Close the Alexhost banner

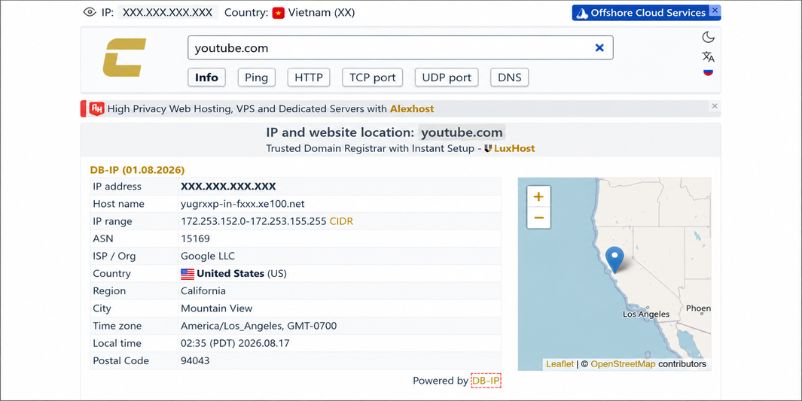tap(715, 106)
